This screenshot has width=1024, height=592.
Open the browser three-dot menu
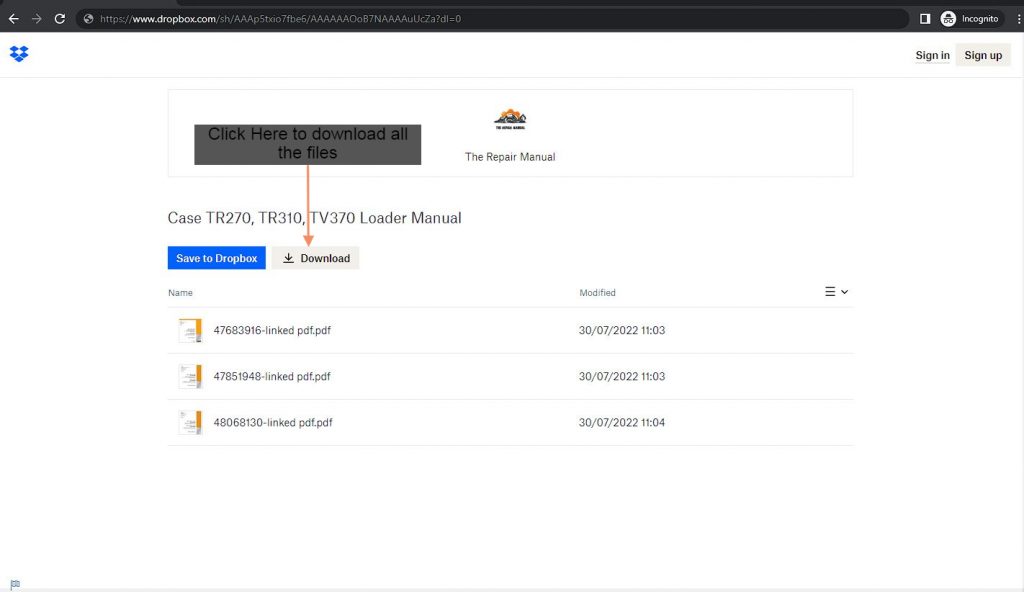pyautogui.click(x=1016, y=18)
